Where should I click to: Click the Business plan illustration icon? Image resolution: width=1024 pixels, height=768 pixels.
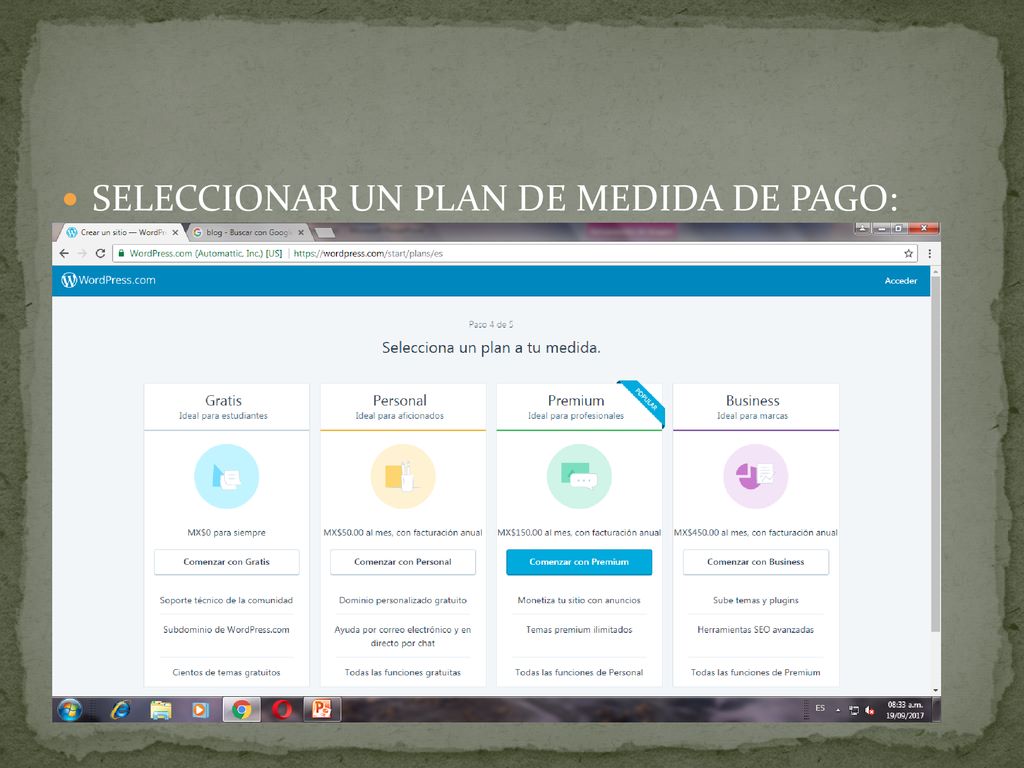point(756,477)
